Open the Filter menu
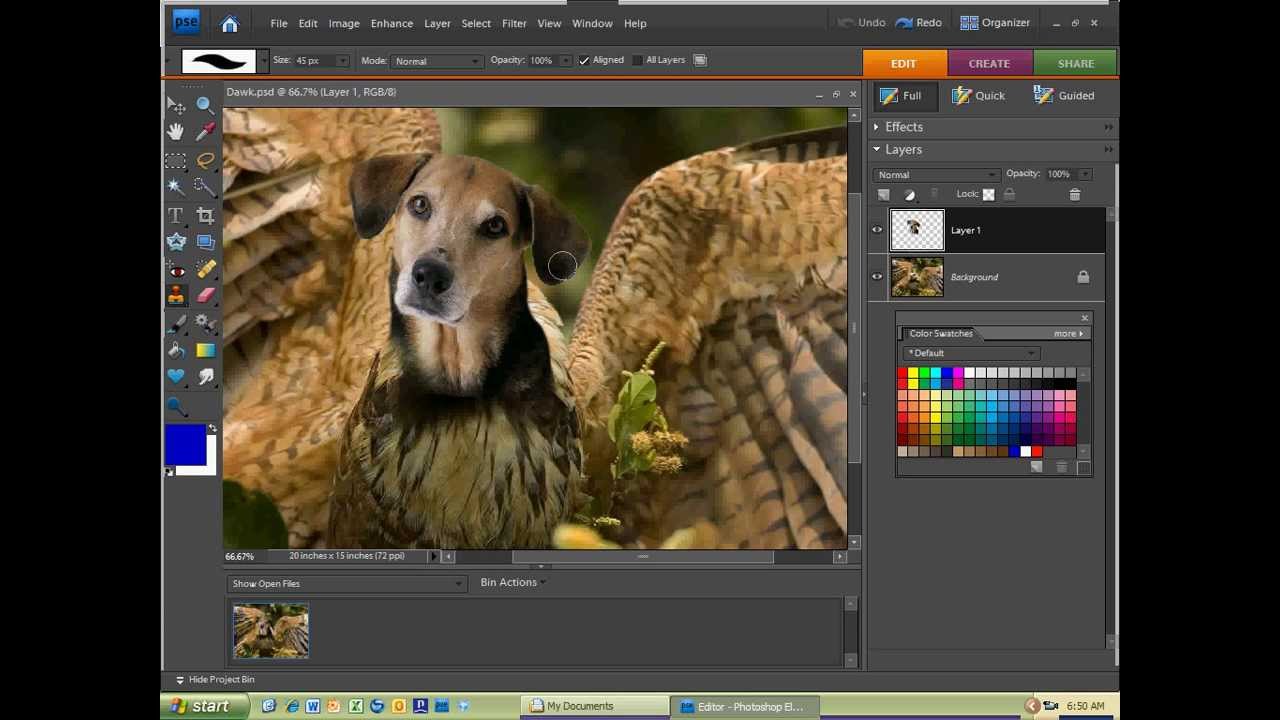This screenshot has width=1280, height=720. pos(514,23)
